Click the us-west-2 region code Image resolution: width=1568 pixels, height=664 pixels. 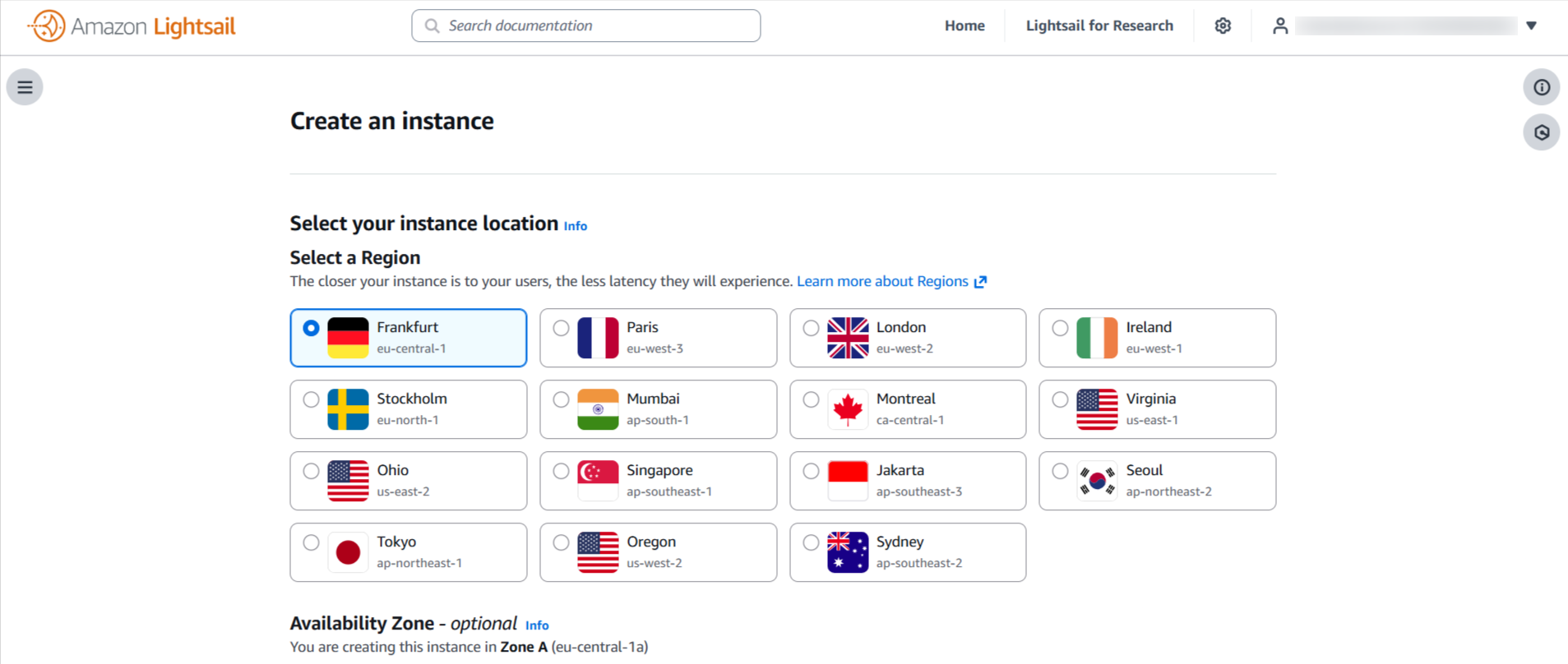point(654,563)
